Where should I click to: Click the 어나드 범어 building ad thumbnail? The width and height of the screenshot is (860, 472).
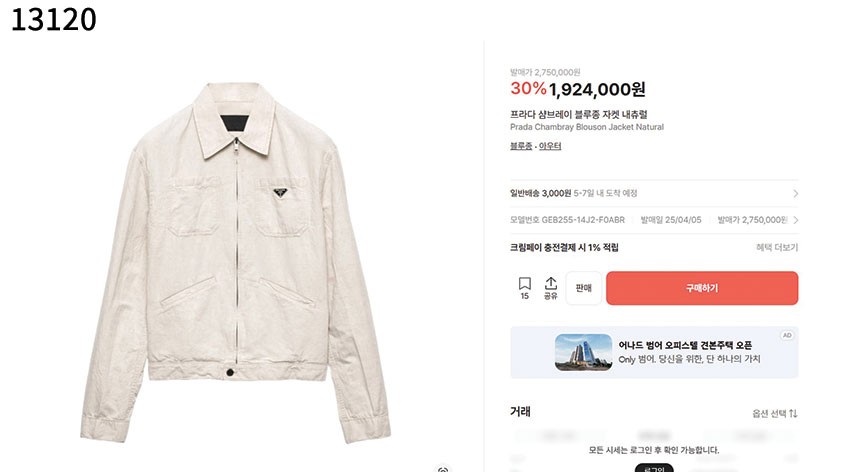coord(583,352)
